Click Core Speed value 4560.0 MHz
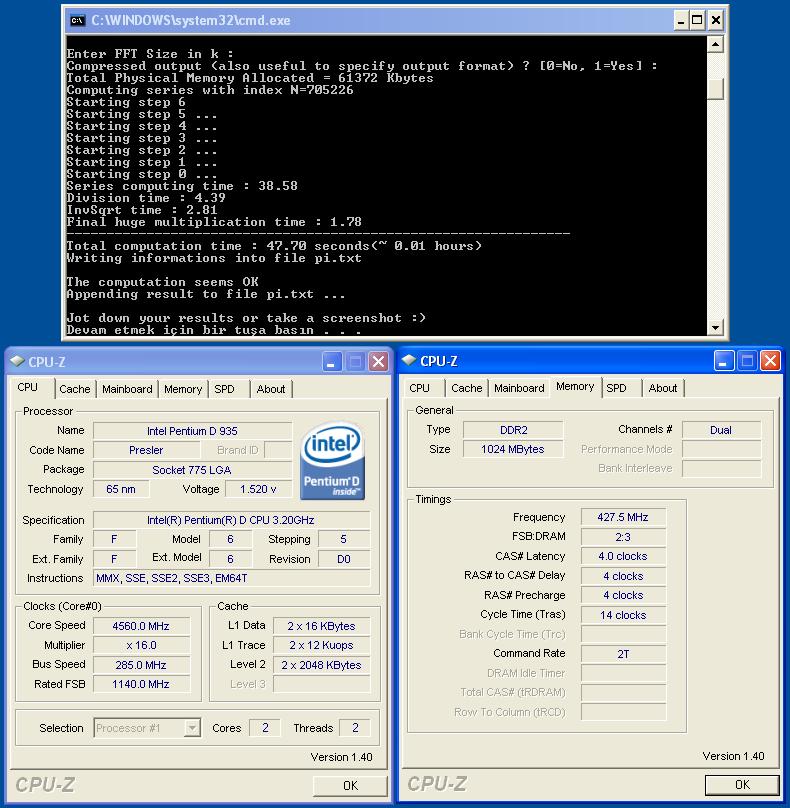Image resolution: width=790 pixels, height=808 pixels. (141, 626)
